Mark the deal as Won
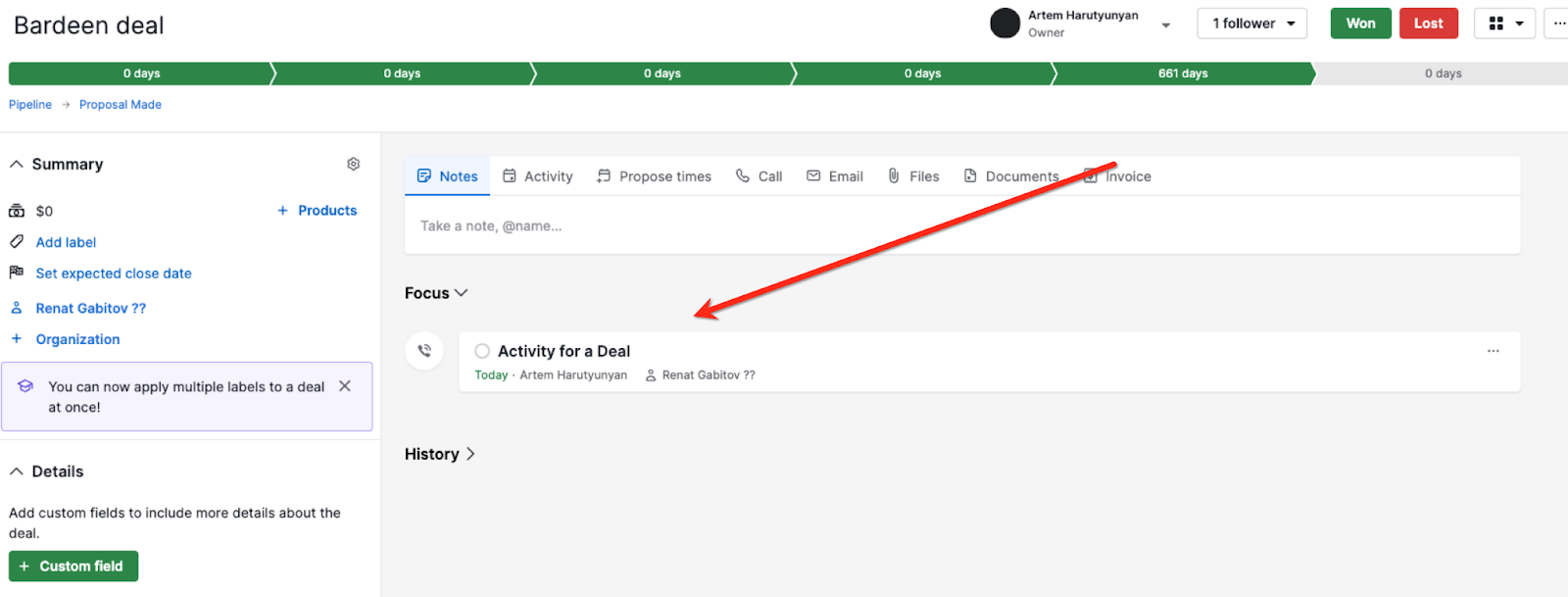Viewport: 1568px width, 597px height. pos(1361,24)
